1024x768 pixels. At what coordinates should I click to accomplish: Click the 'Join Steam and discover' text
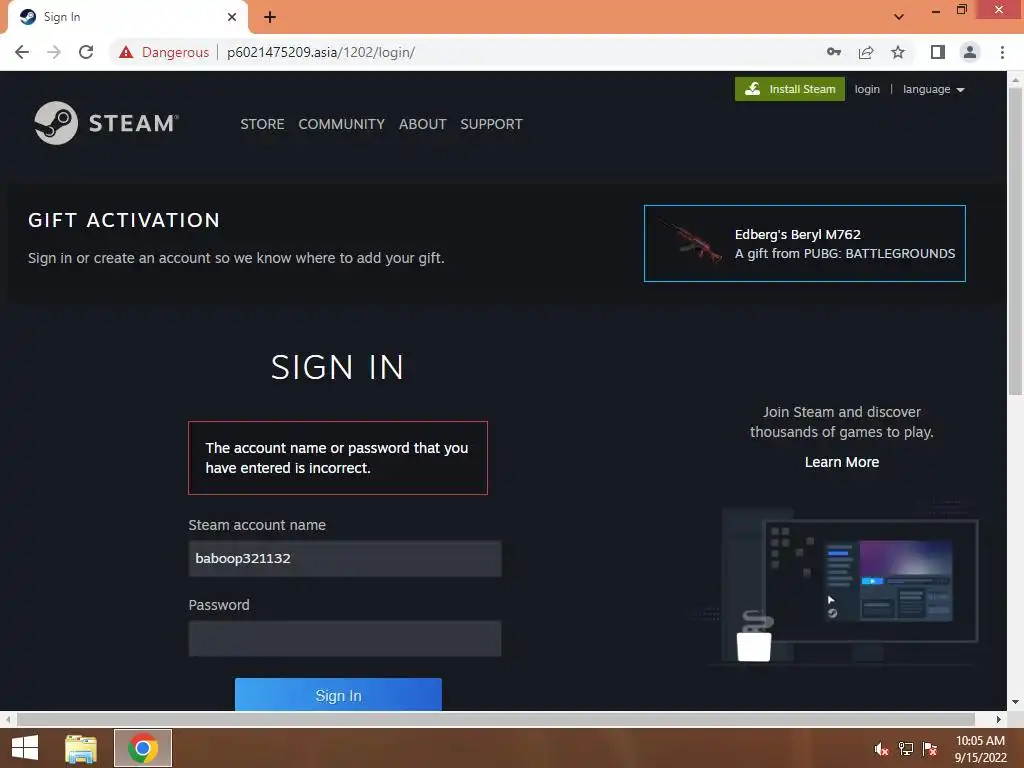coord(841,412)
